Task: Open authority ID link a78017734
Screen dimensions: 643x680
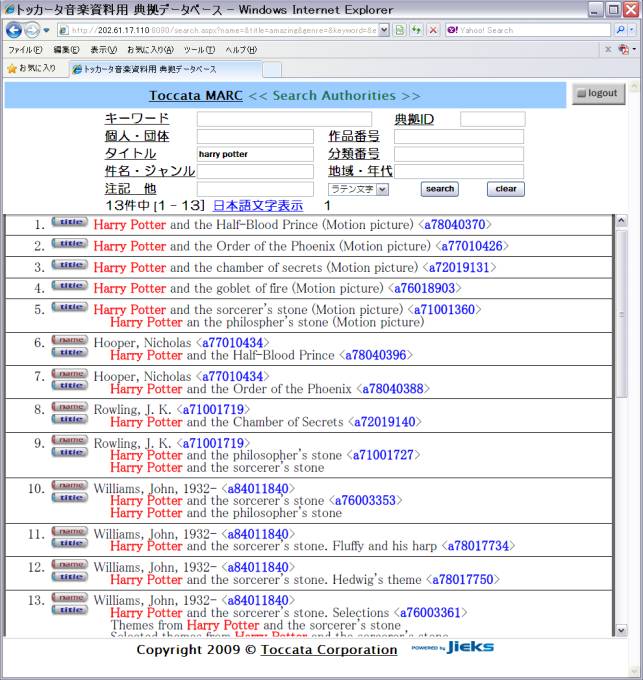Action: pyautogui.click(x=478, y=546)
